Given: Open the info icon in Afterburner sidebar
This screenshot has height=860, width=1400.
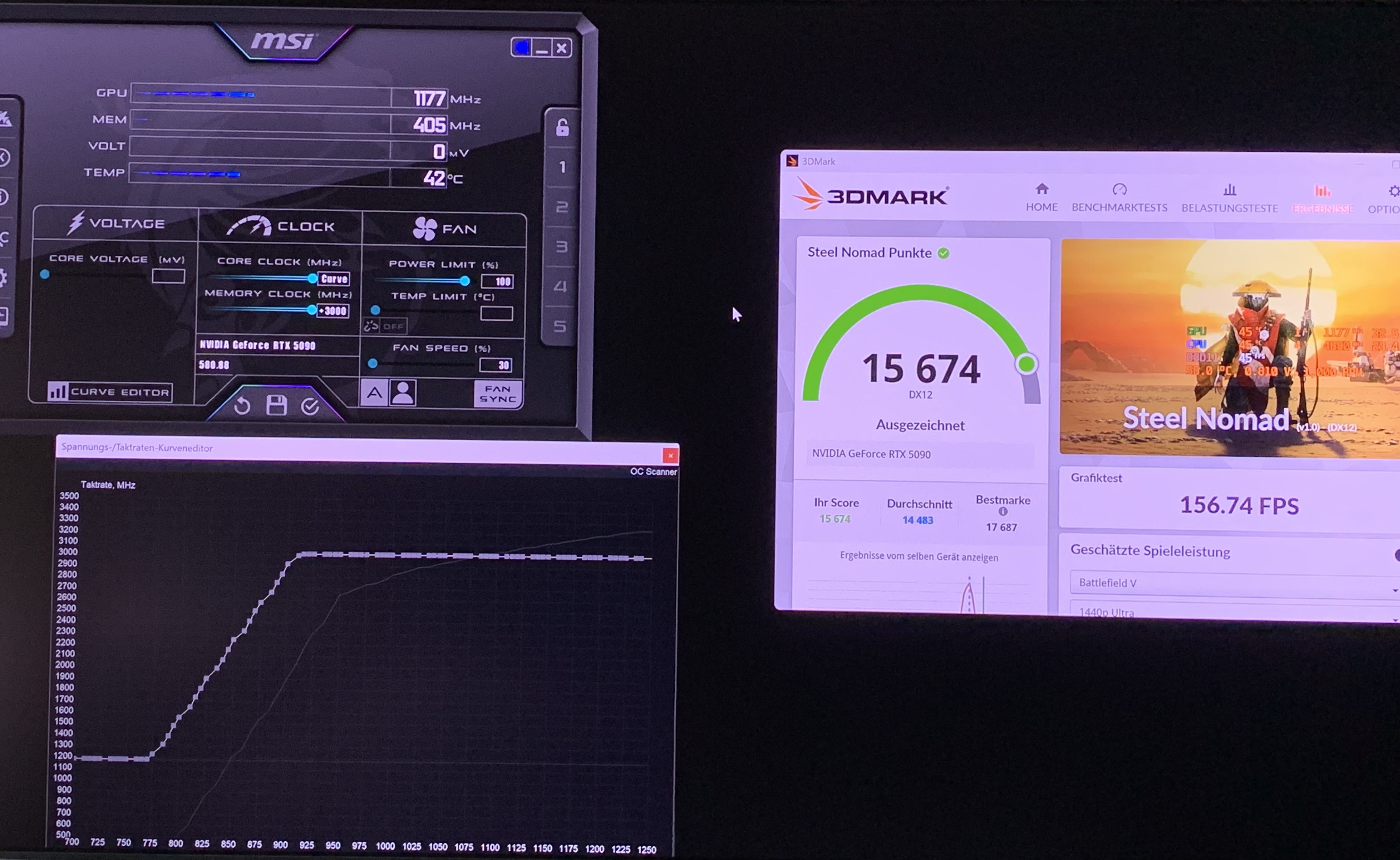Looking at the screenshot, I should [3, 197].
